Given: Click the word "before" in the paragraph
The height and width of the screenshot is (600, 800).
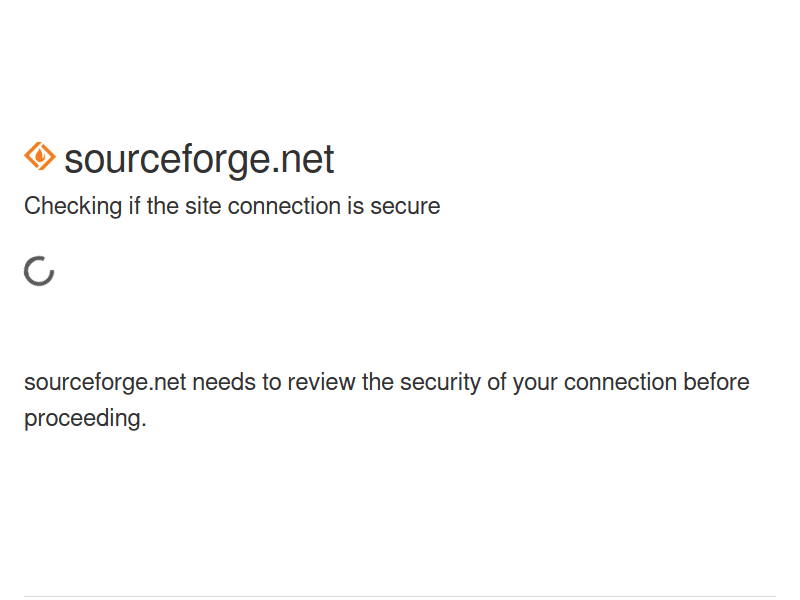Looking at the screenshot, I should 716,383.
